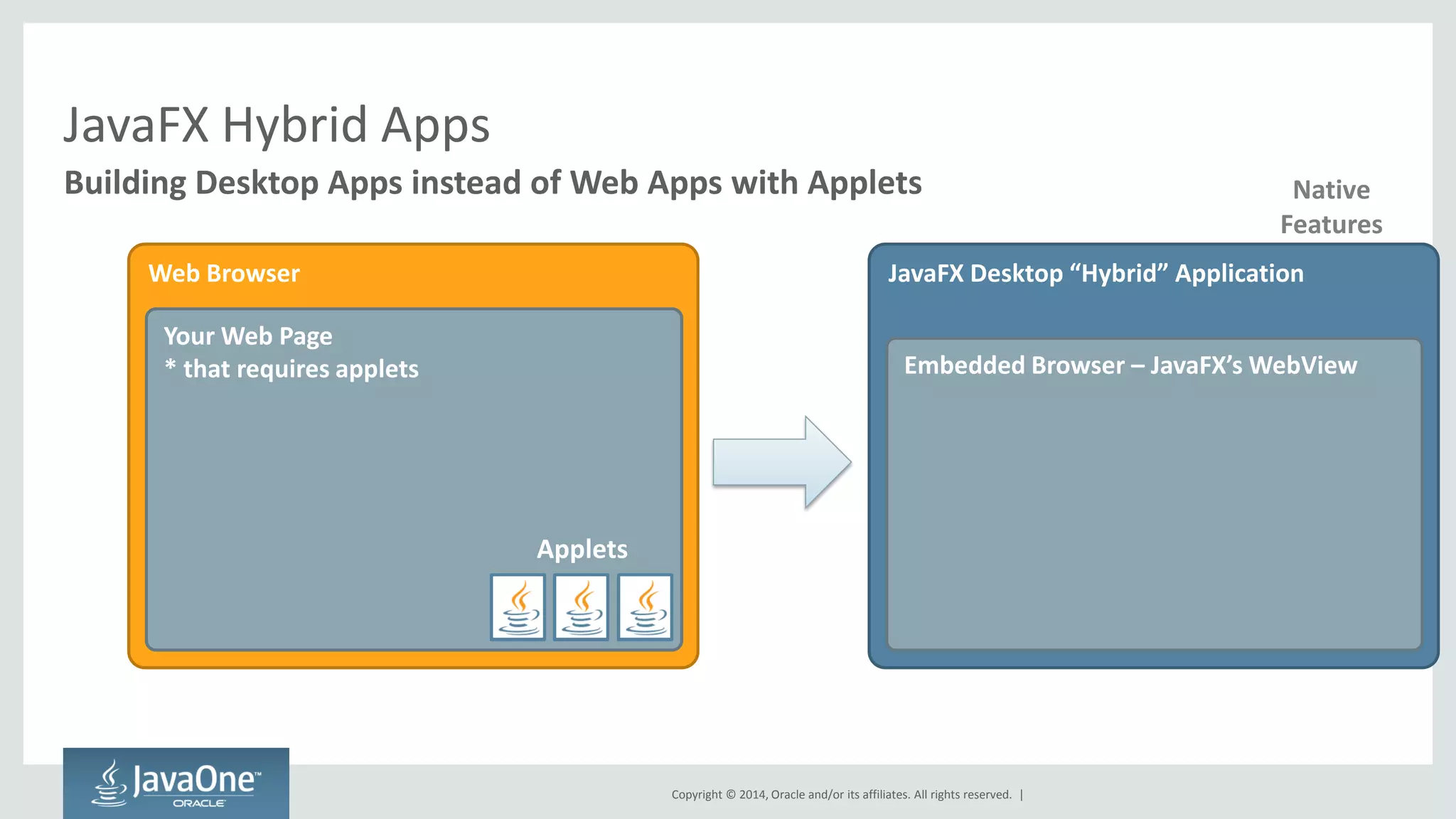Click the JavaOne Oracle logo
Viewport: 1456px width, 819px height.
[x=176, y=783]
